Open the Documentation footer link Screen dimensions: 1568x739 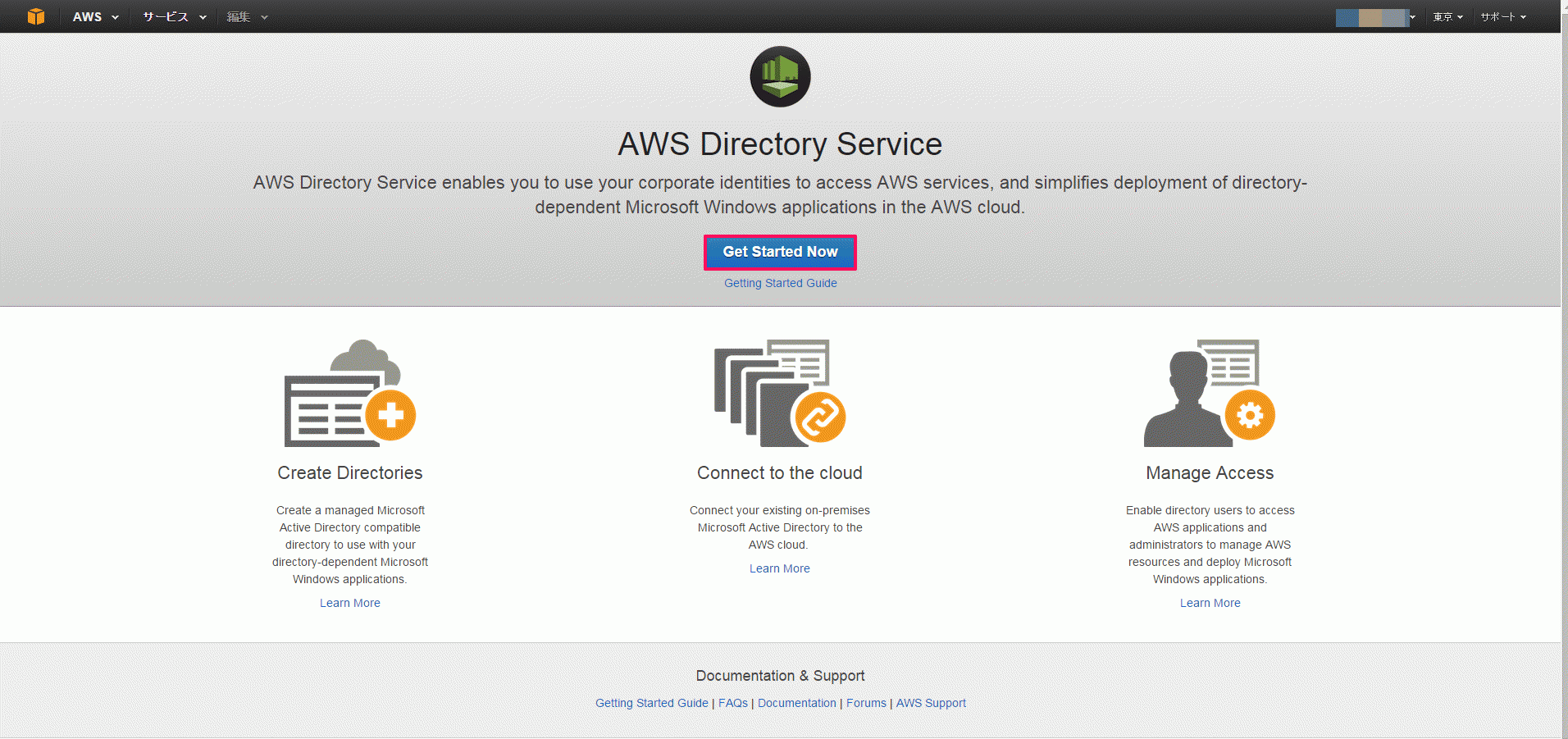coord(797,703)
